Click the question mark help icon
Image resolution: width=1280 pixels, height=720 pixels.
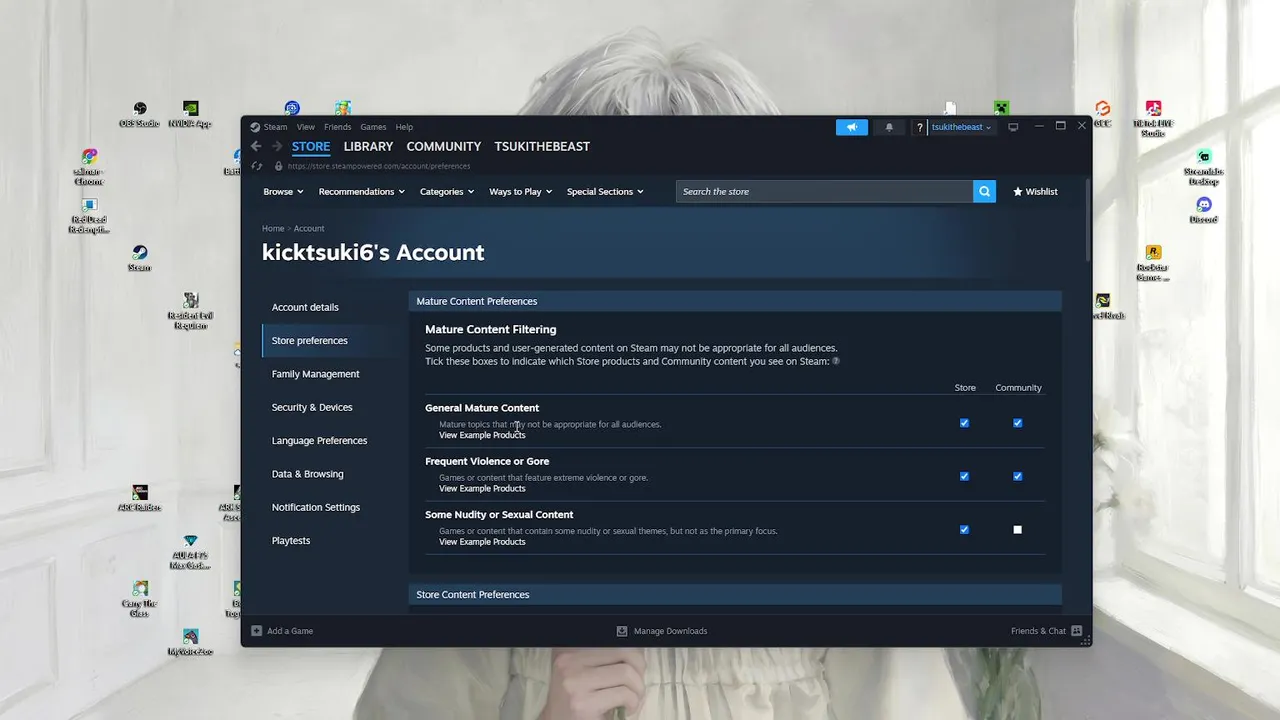coord(920,127)
